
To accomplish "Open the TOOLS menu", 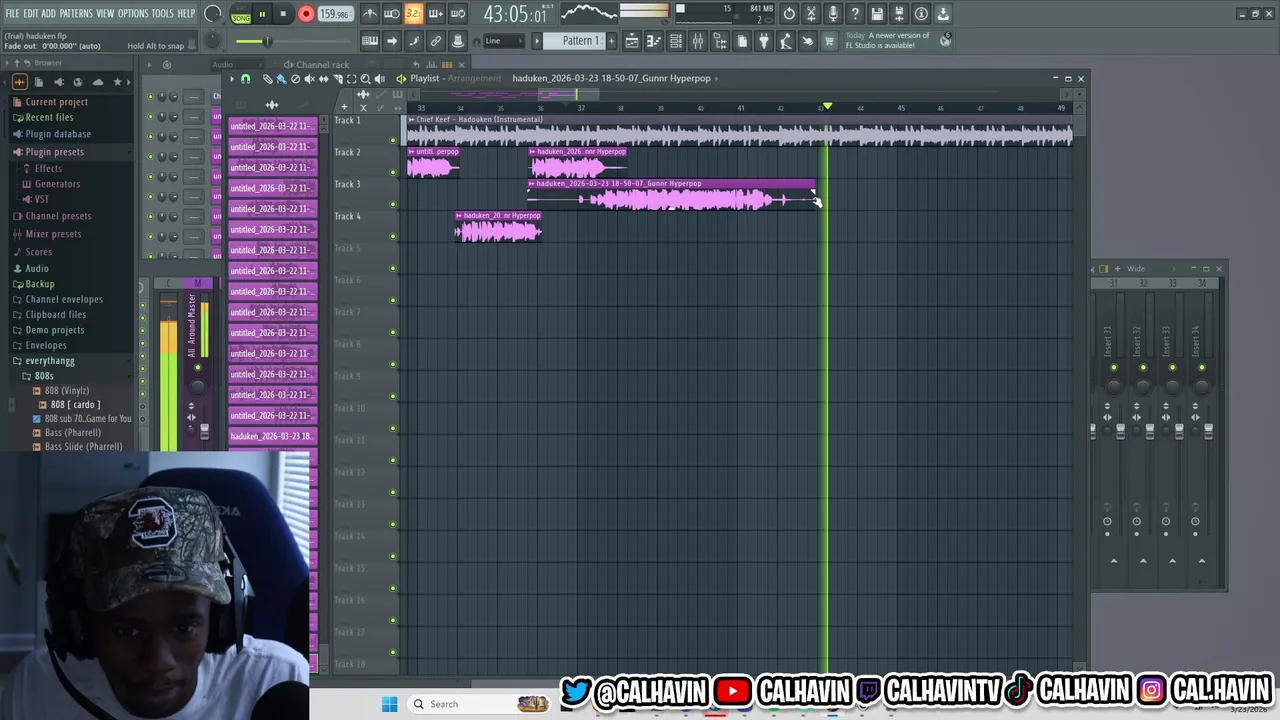I will pos(162,13).
